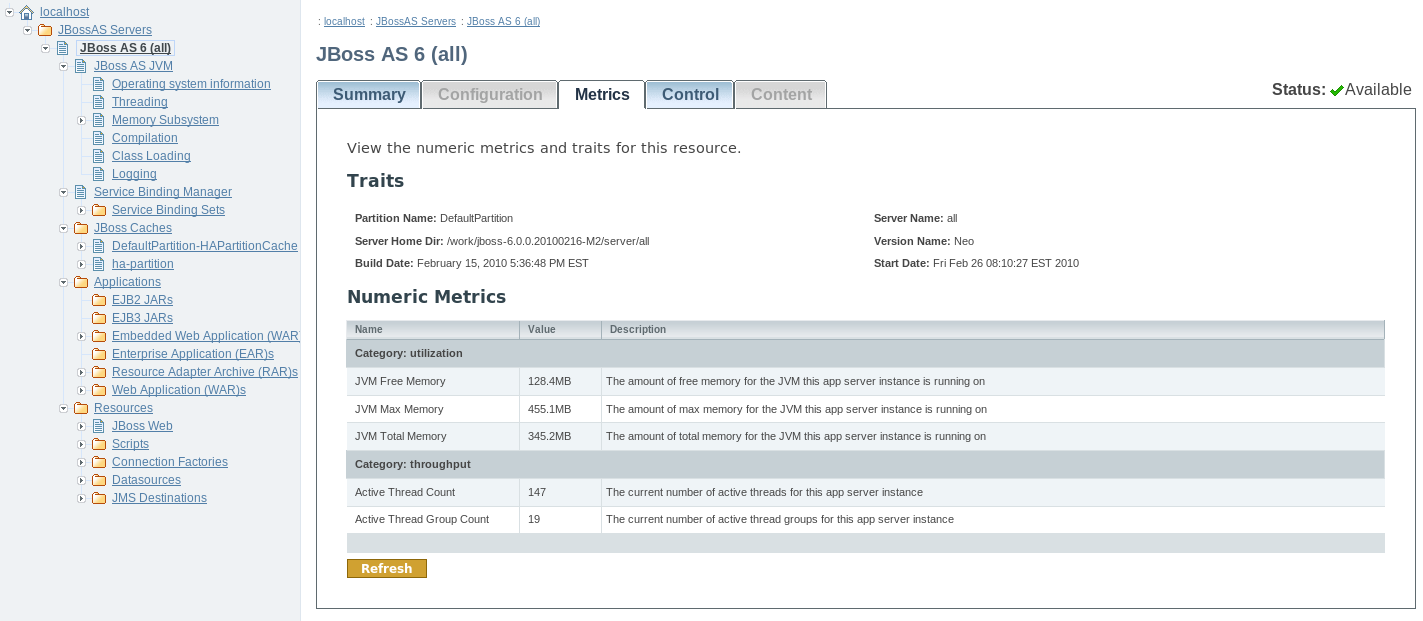Screen dimensions: 1423x621
Task: Click the green Available status checkmark
Action: pos(1336,90)
